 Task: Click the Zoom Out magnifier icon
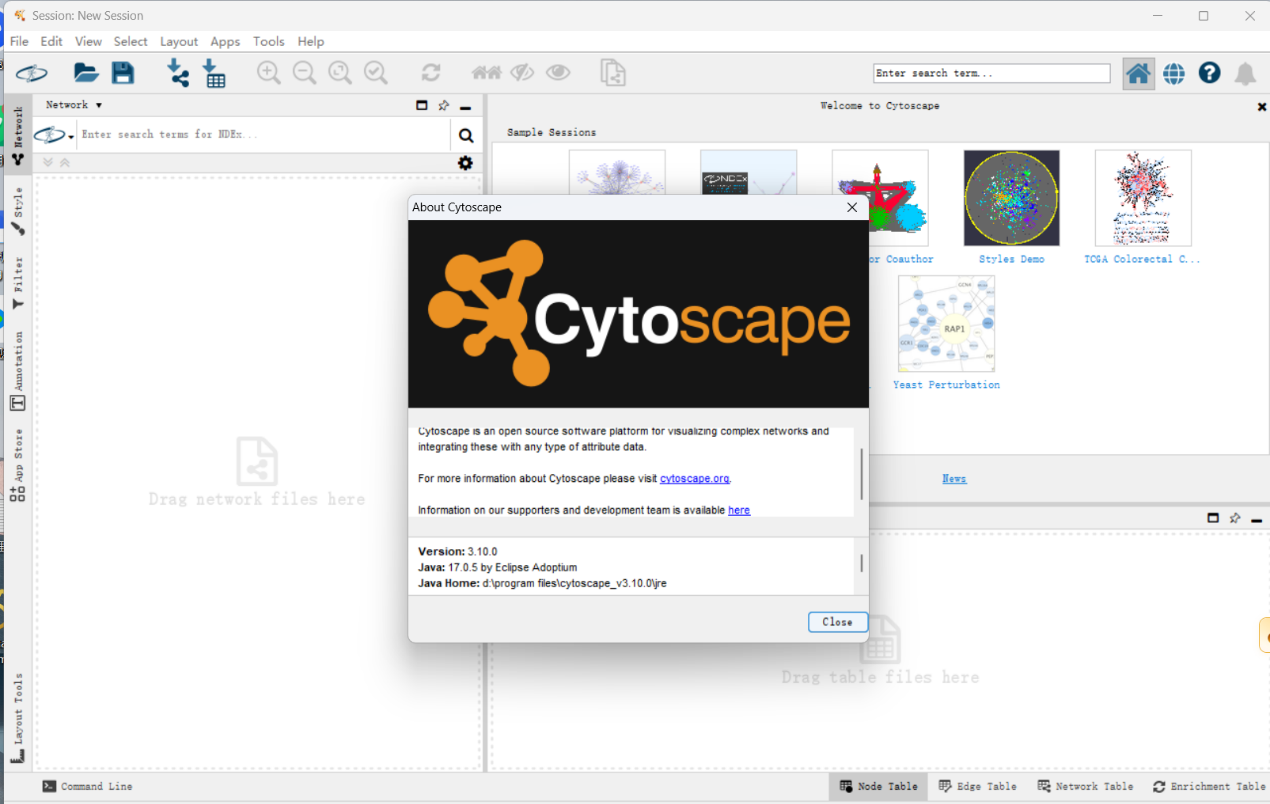coord(304,73)
